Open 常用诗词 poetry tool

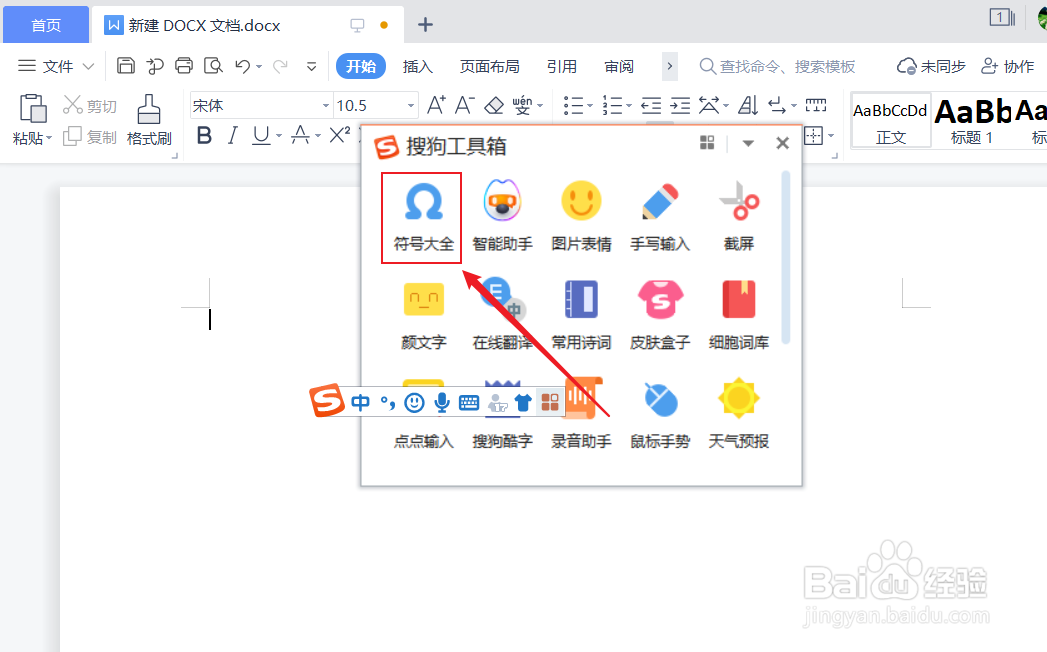click(x=581, y=315)
